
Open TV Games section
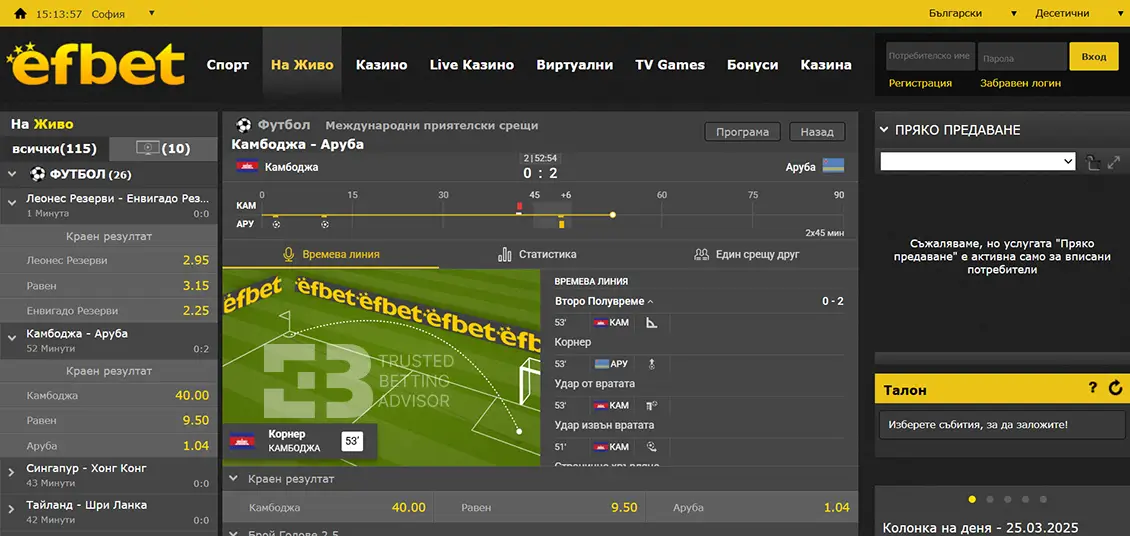click(x=670, y=65)
